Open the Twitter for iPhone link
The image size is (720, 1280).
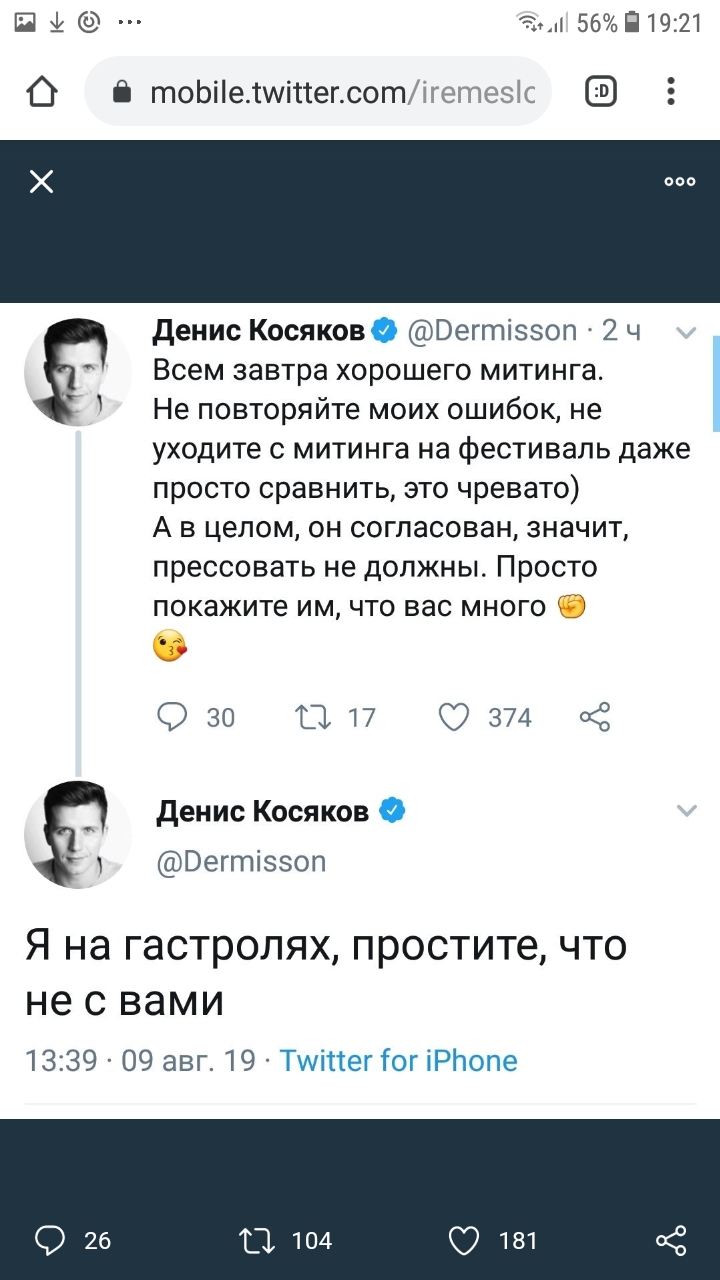coord(399,1060)
